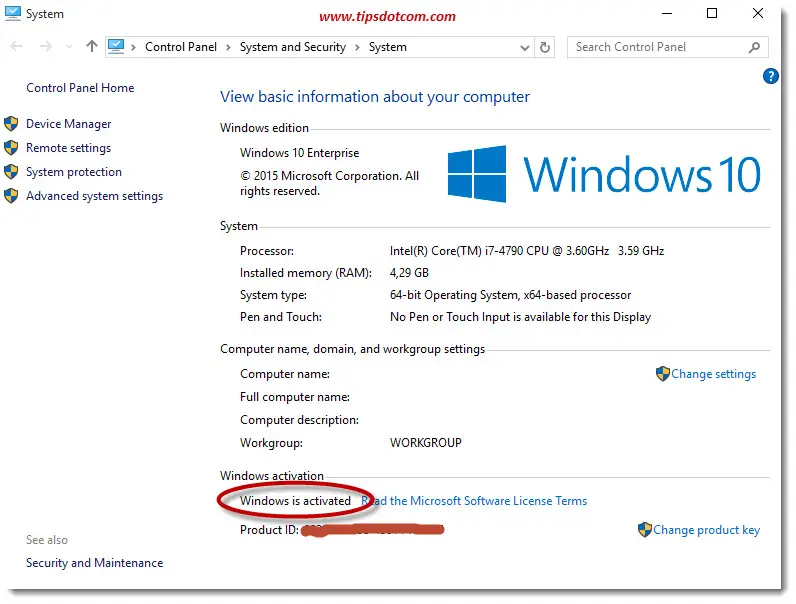Select the System breadcrumb item
The width and height of the screenshot is (796, 604).
pyautogui.click(x=387, y=47)
